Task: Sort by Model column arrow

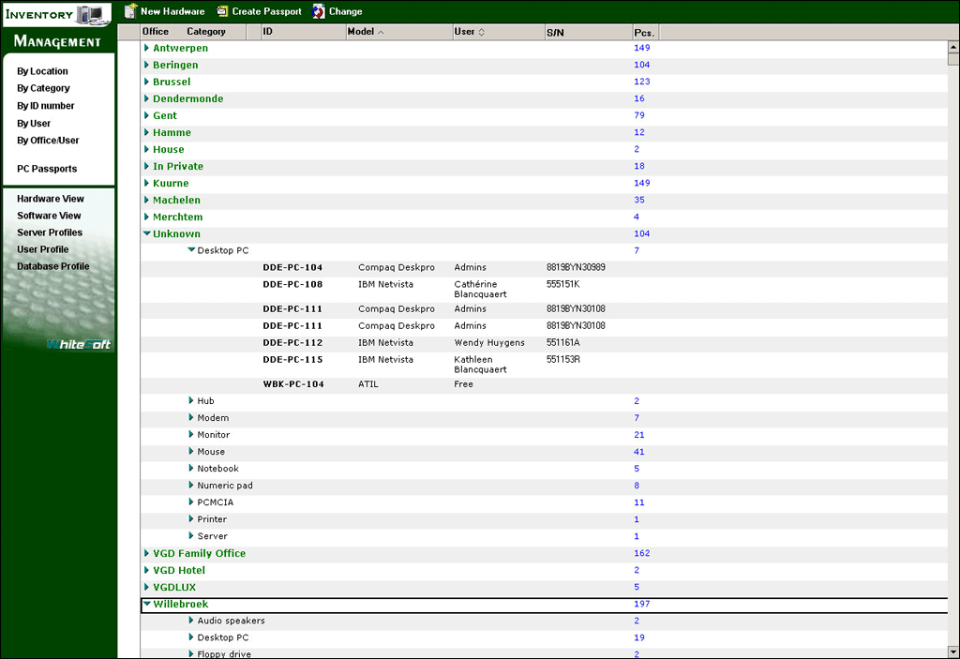Action: click(381, 32)
